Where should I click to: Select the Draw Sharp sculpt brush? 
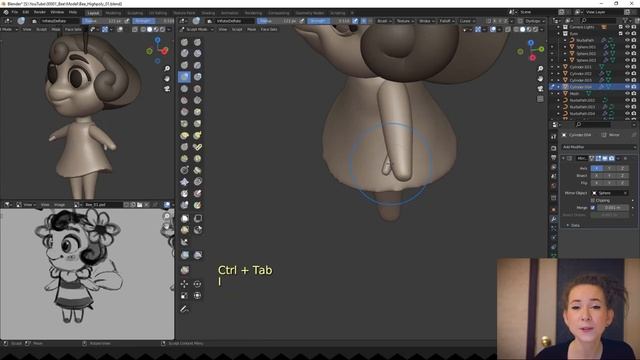click(x=198, y=42)
